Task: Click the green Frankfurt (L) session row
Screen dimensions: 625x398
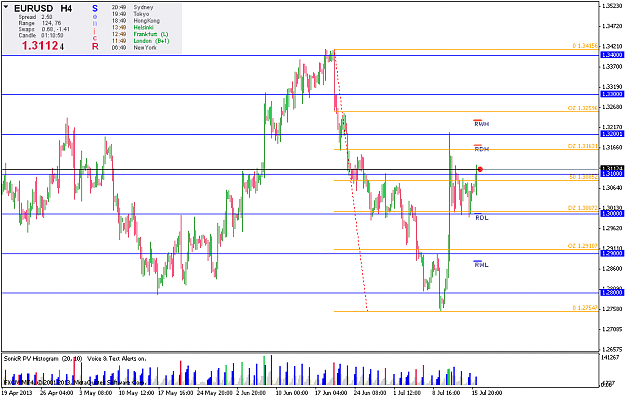Action: pyautogui.click(x=140, y=34)
